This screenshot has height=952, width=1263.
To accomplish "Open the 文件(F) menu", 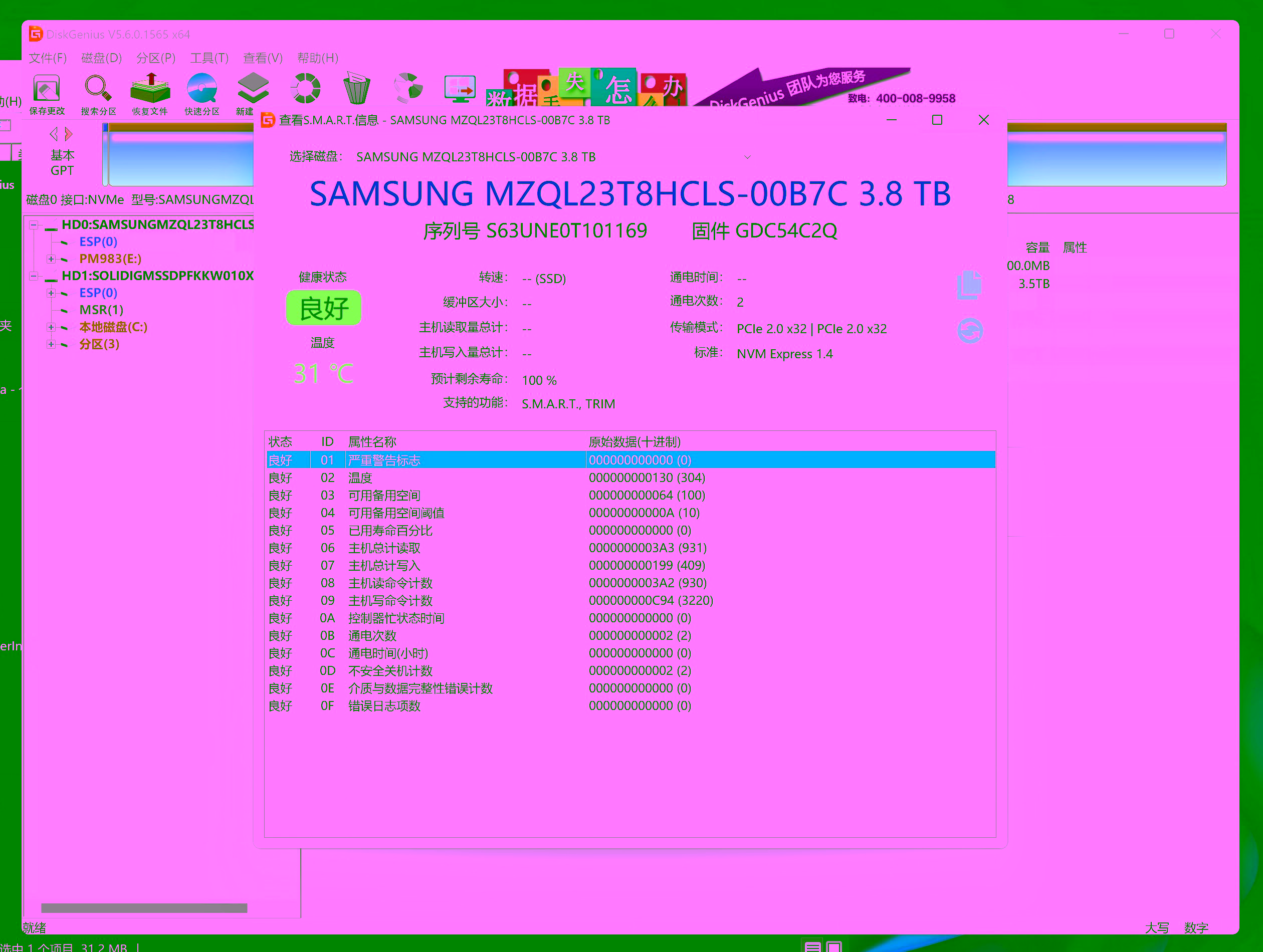I will 48,58.
